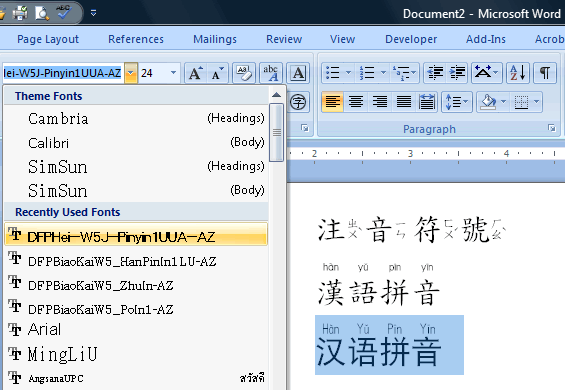
Task: Apply the borders button
Action: [521, 102]
